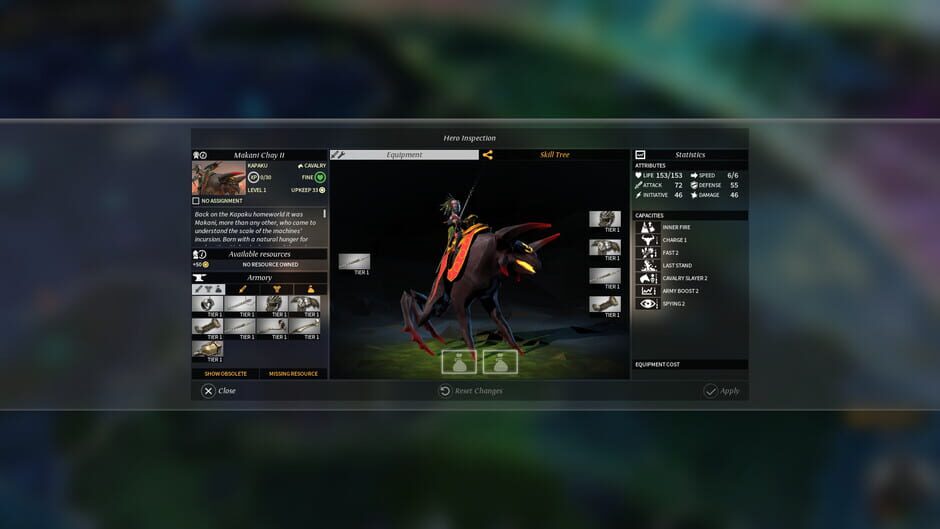Screen dimensions: 940x529
Task: Toggle the Missing Resource filter
Action: coord(293,374)
